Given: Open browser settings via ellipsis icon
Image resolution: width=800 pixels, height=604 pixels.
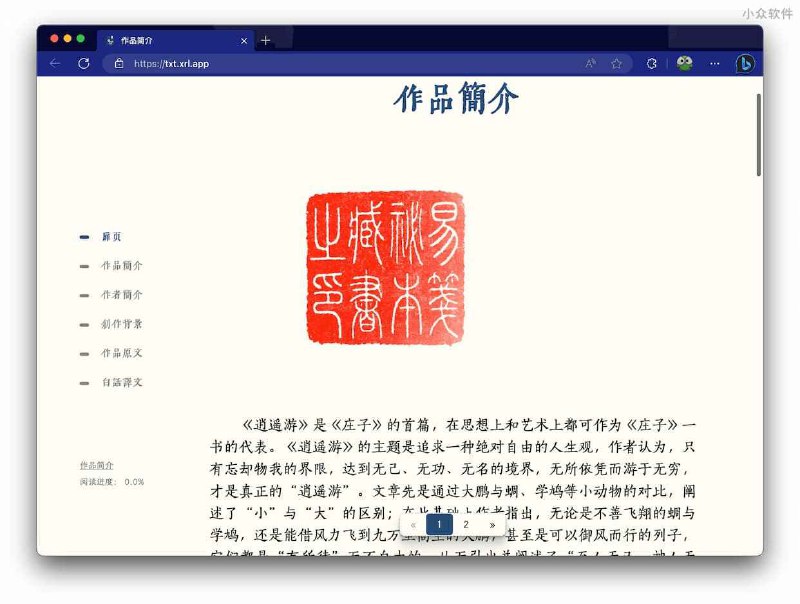Looking at the screenshot, I should click(714, 62).
